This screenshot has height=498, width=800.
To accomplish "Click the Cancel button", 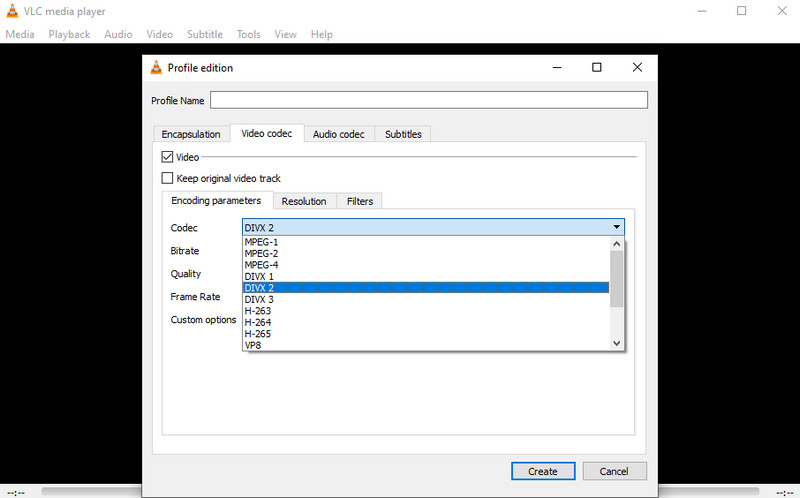I will (x=613, y=471).
